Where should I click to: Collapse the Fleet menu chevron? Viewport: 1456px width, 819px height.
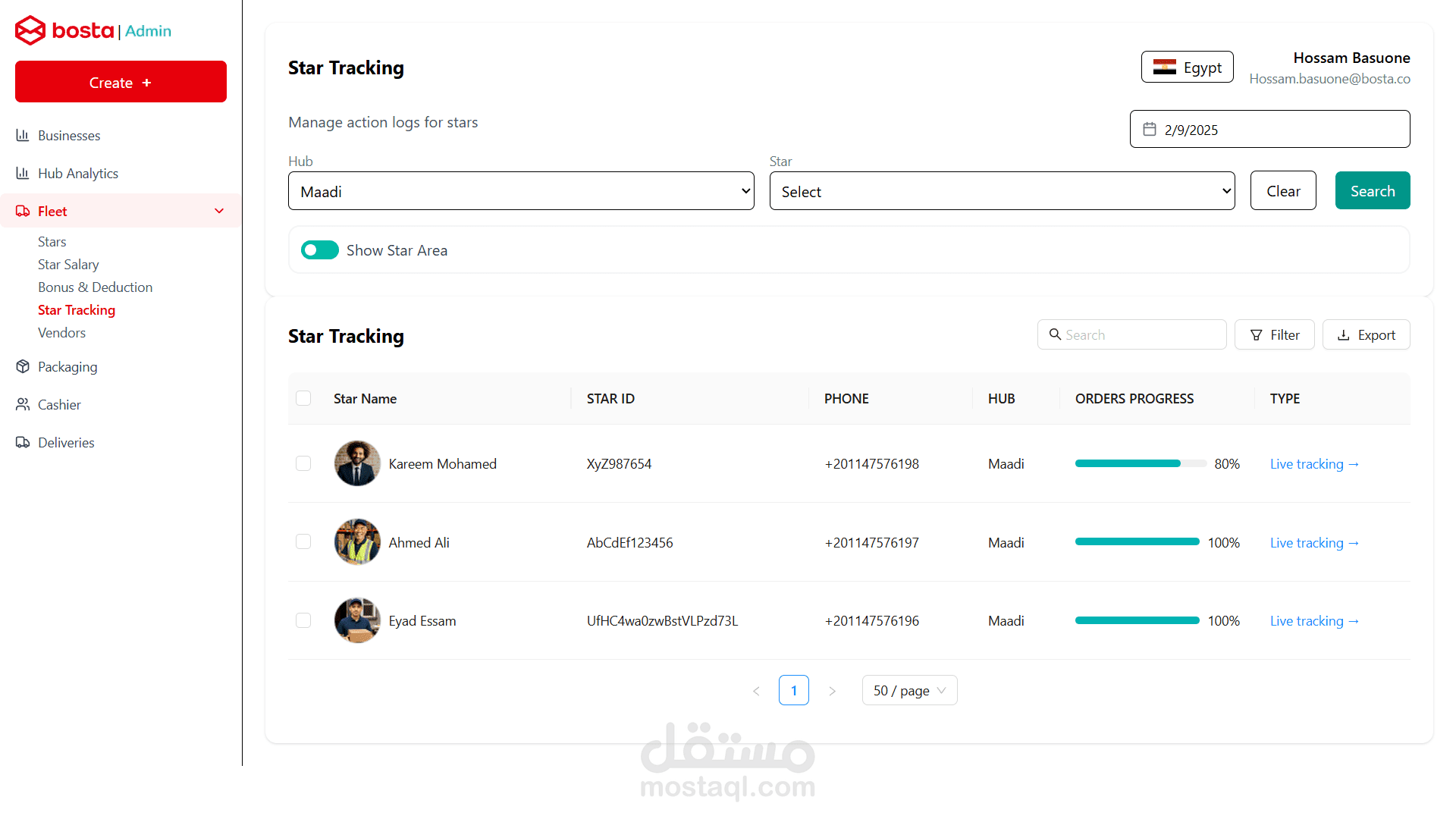pos(219,211)
